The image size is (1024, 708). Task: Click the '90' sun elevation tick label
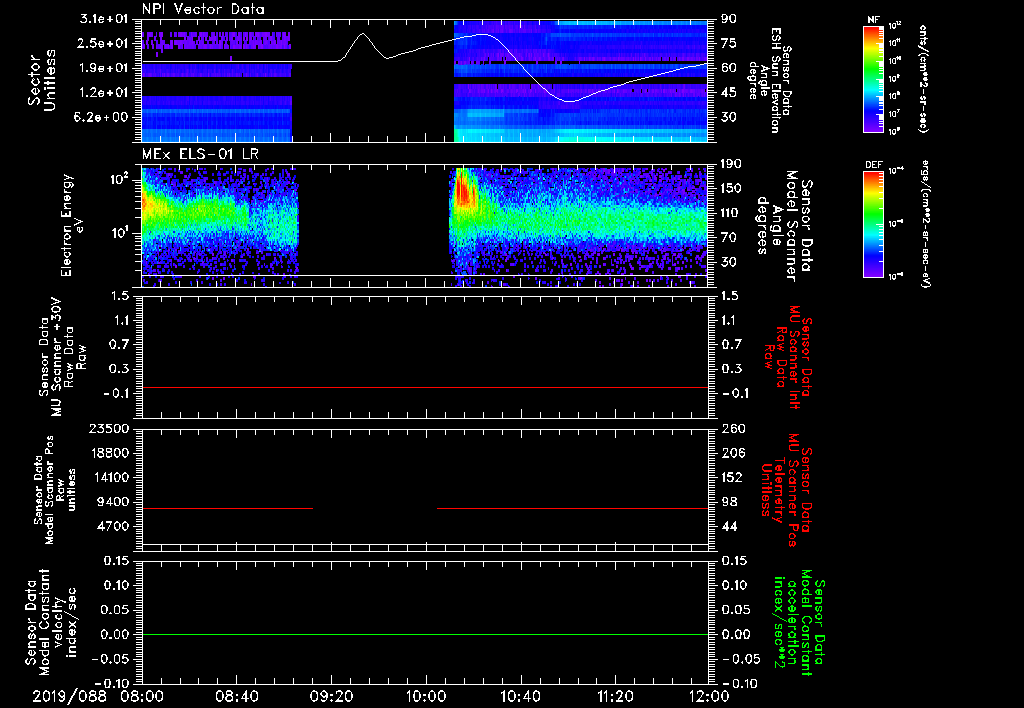point(729,19)
